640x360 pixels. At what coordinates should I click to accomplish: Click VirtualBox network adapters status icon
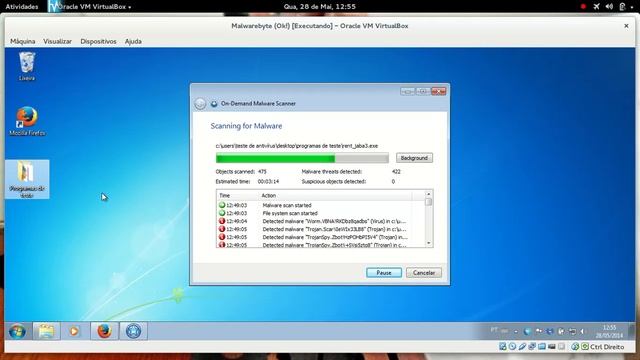tap(532, 347)
